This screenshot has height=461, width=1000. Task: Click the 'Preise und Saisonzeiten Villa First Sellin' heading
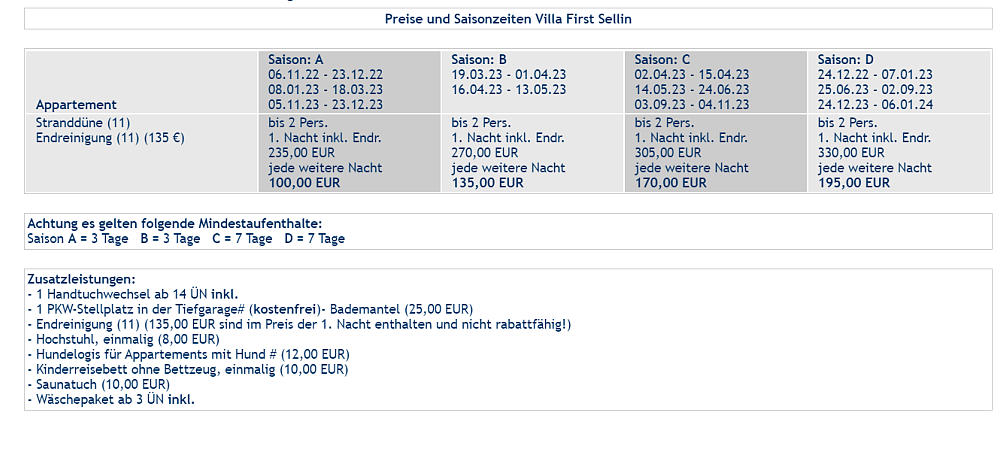click(x=508, y=19)
